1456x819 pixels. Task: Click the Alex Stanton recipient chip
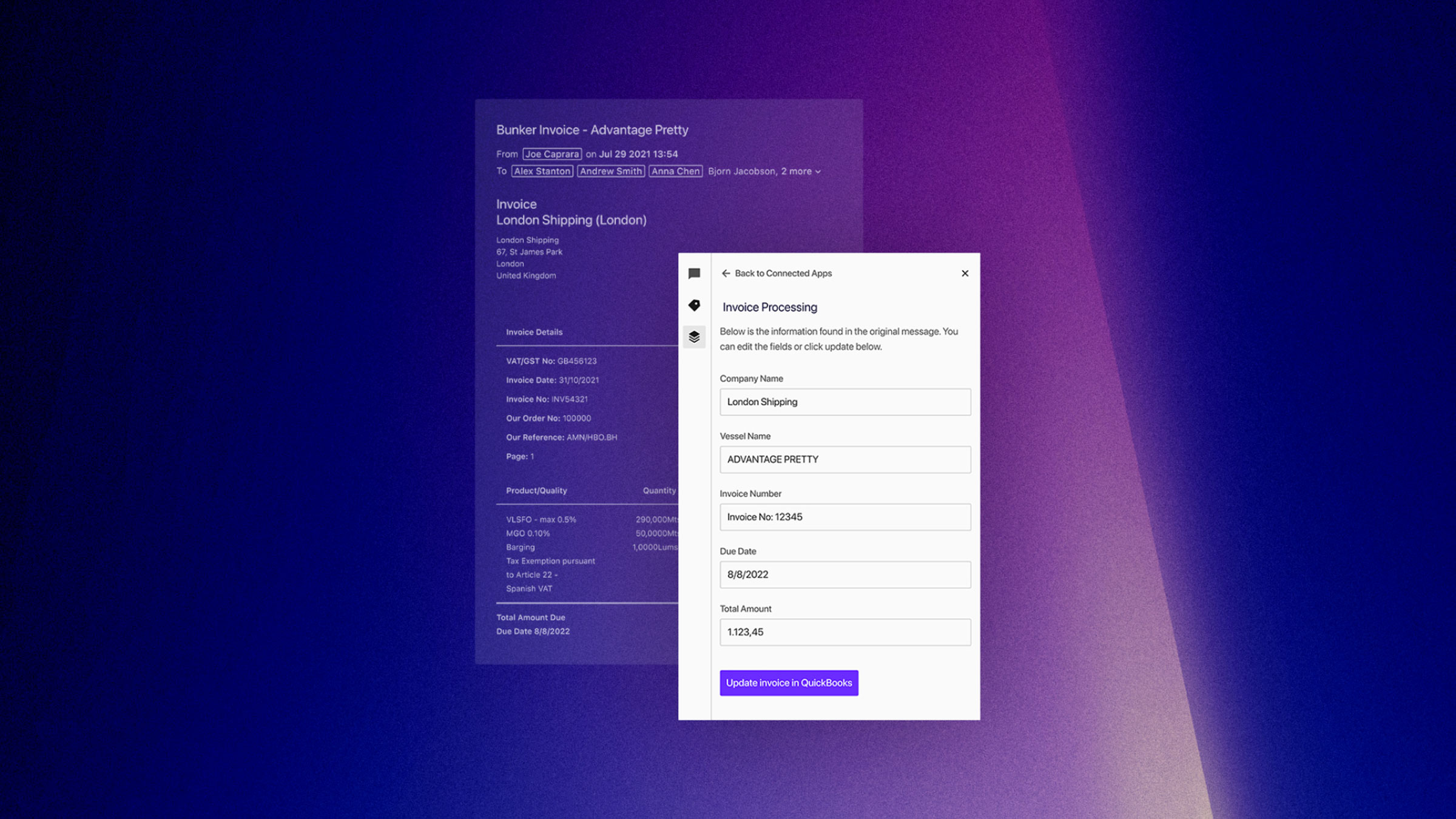pyautogui.click(x=542, y=172)
